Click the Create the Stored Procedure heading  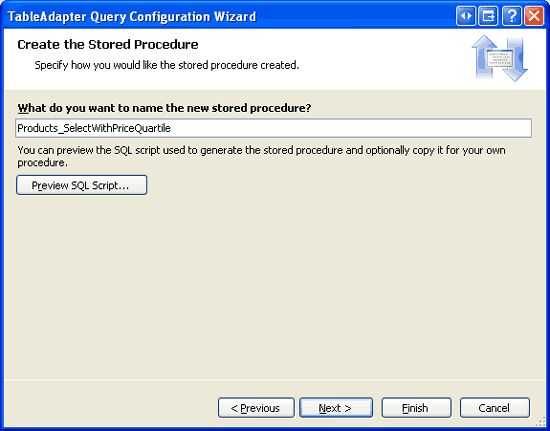pos(108,45)
